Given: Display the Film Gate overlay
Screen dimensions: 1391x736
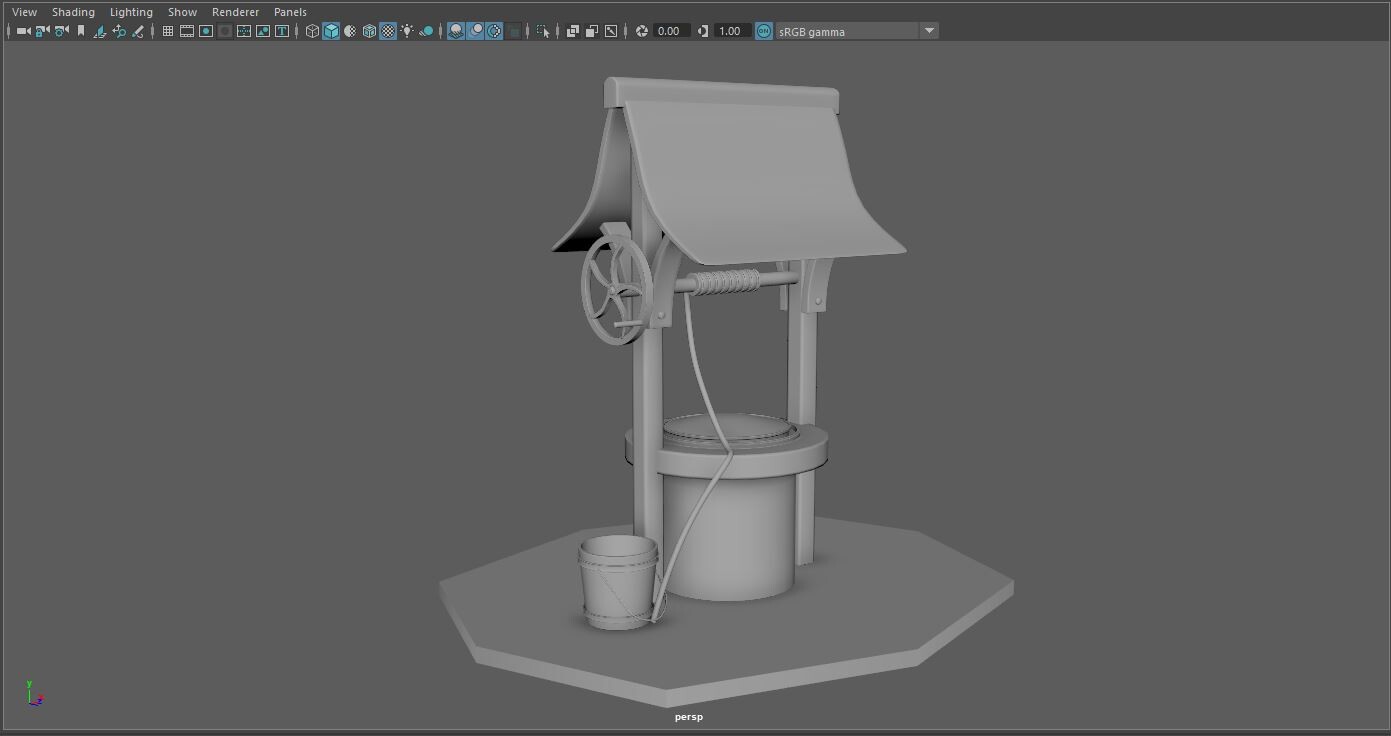Looking at the screenshot, I should 186,31.
